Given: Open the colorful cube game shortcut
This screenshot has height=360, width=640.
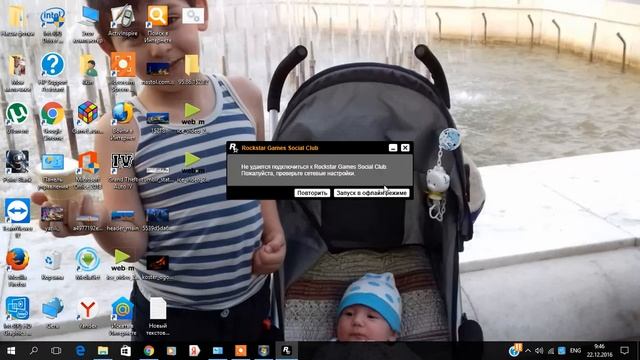Looking at the screenshot, I should 87,118.
